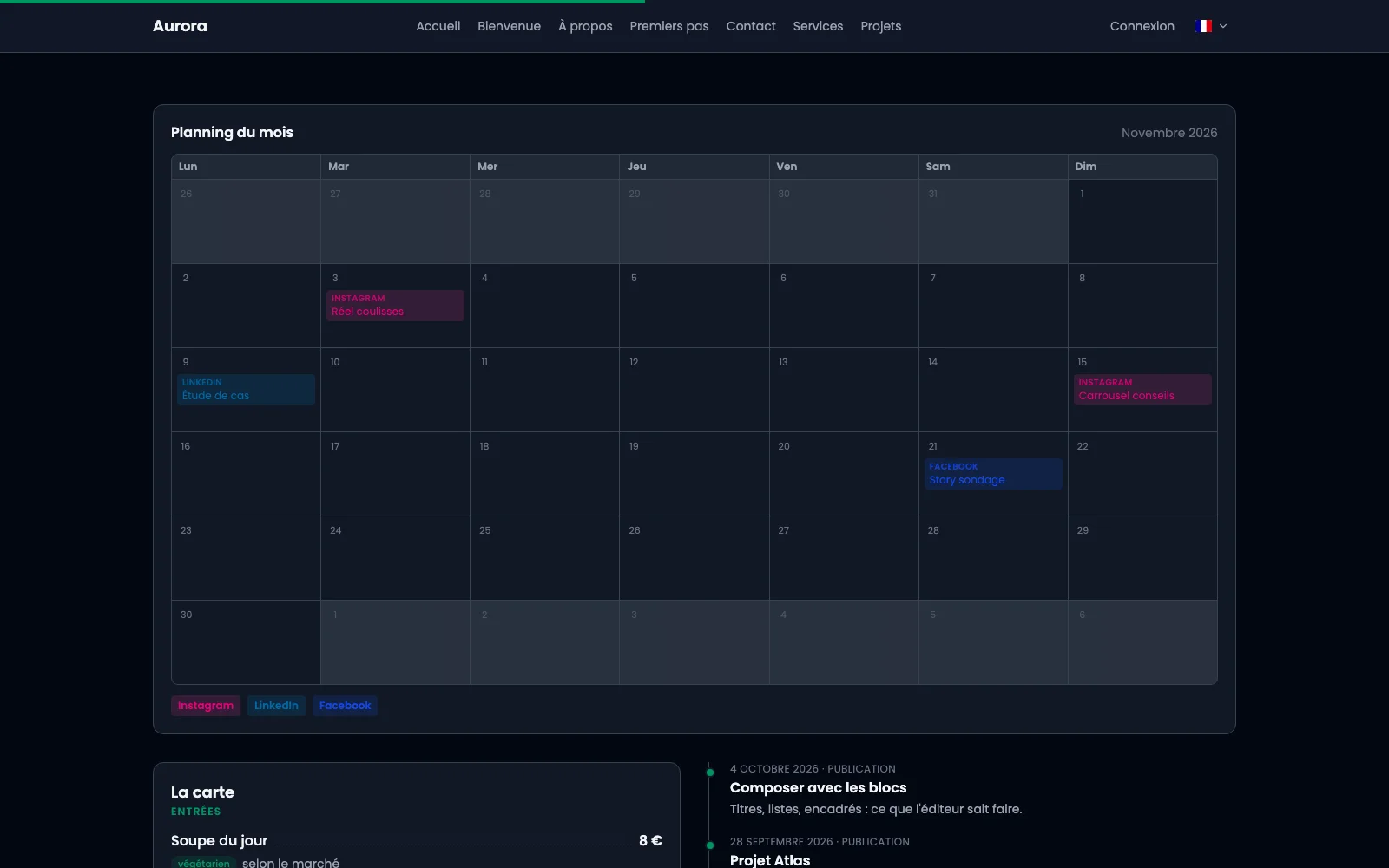
Task: Click the Planning du mois heading
Action: click(x=232, y=132)
